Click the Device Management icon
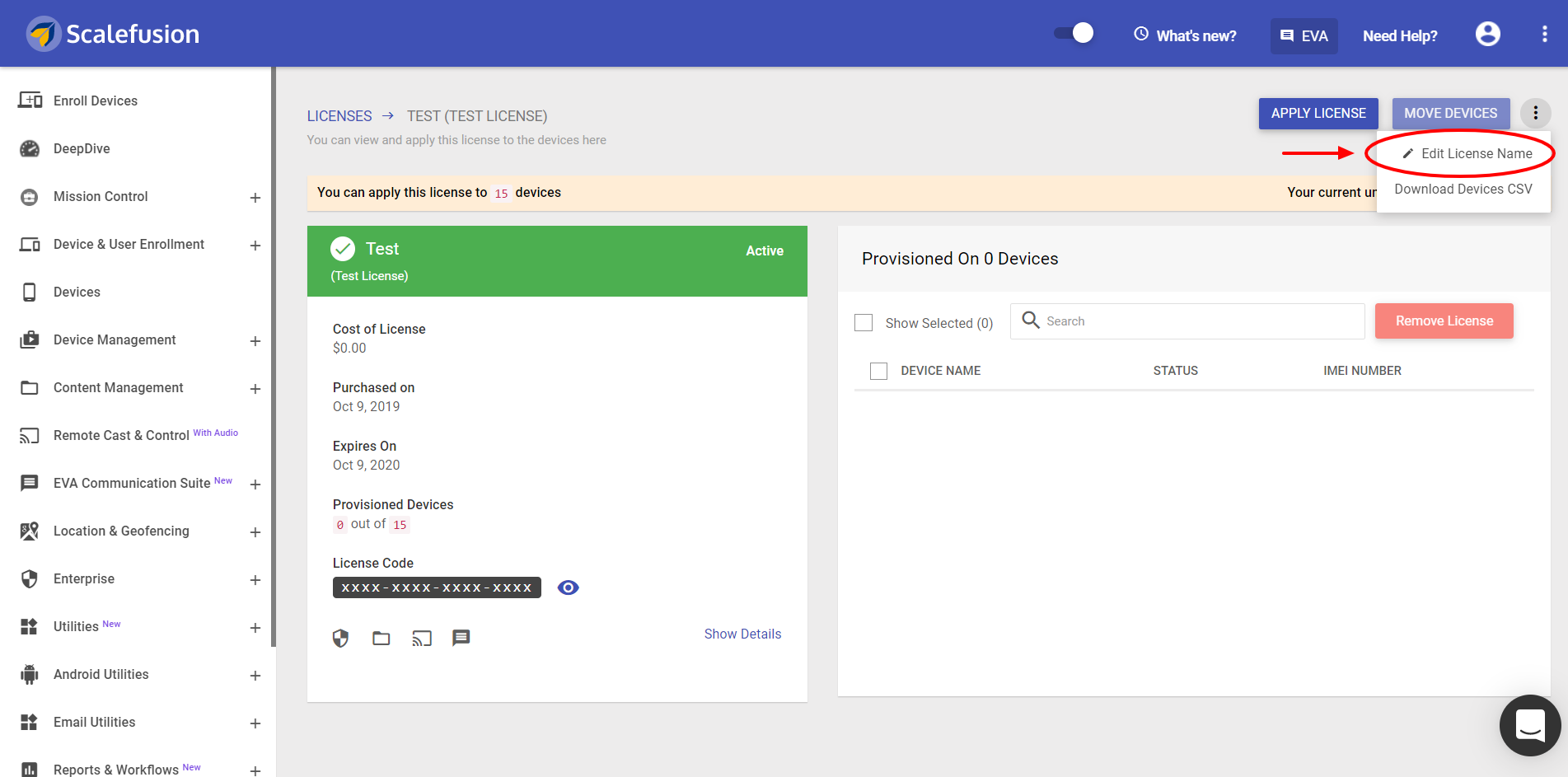This screenshot has height=777, width=1568. point(30,340)
